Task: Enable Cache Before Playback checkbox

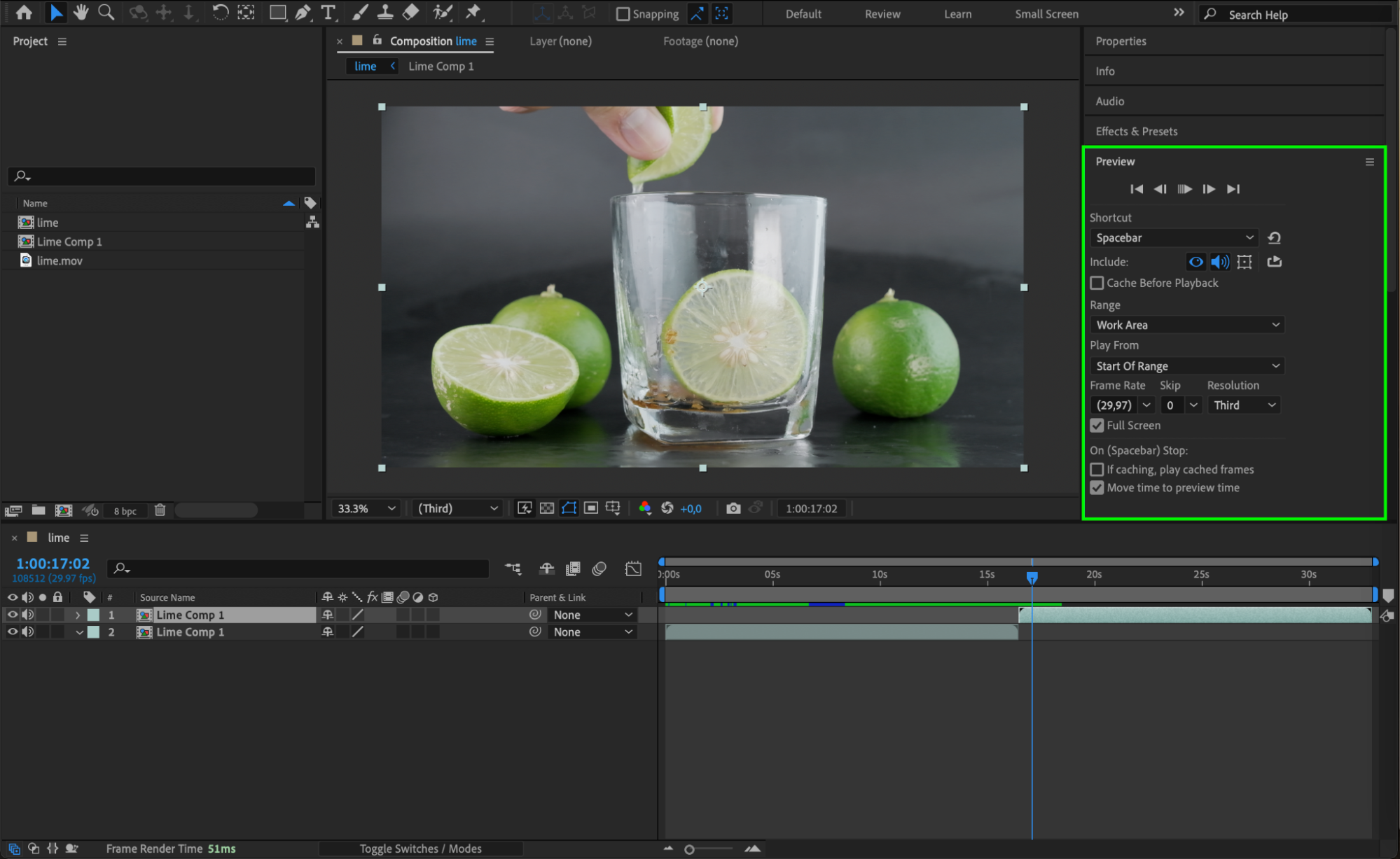Action: [x=1097, y=283]
